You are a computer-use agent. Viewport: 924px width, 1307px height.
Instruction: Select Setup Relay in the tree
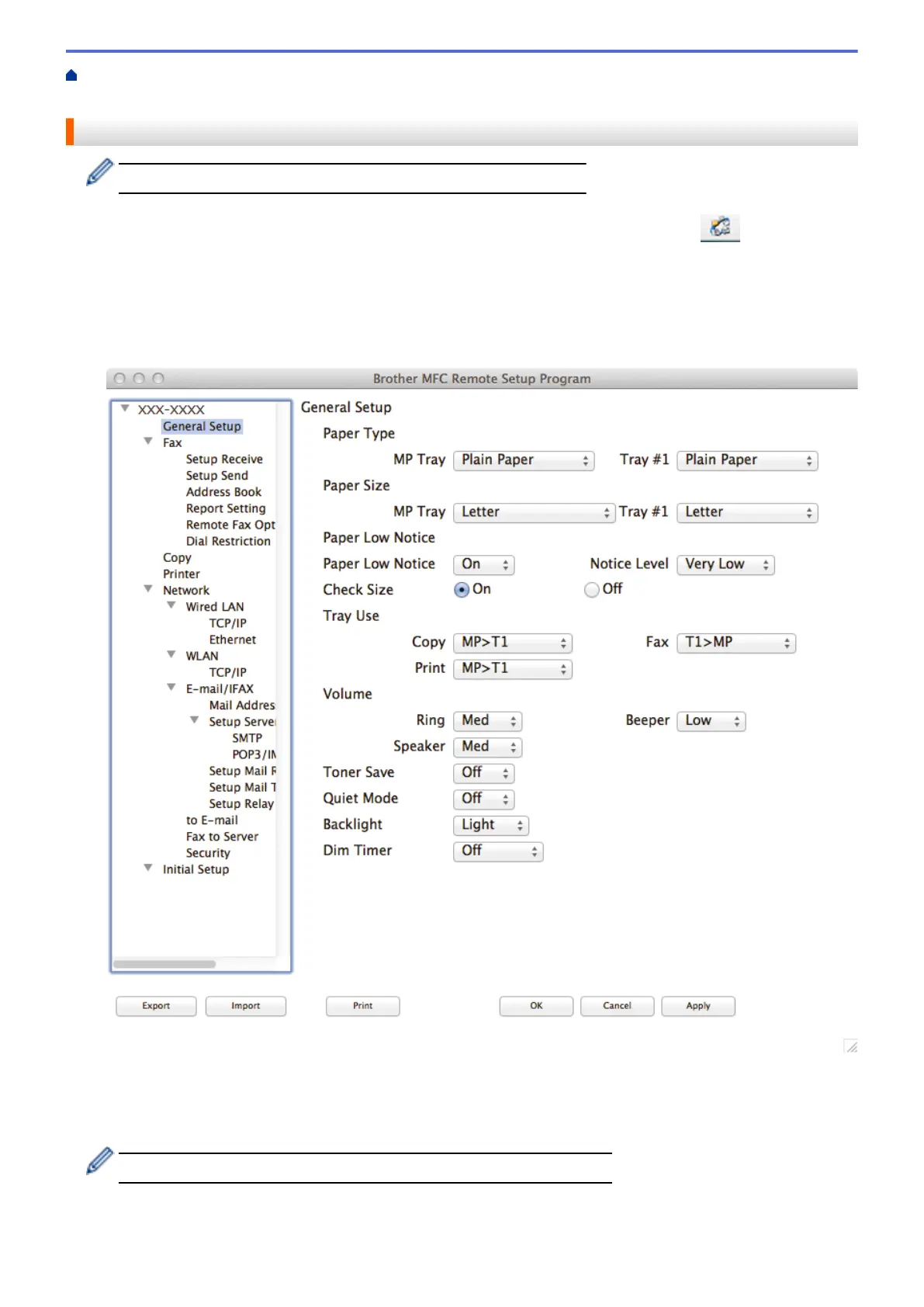point(241,804)
